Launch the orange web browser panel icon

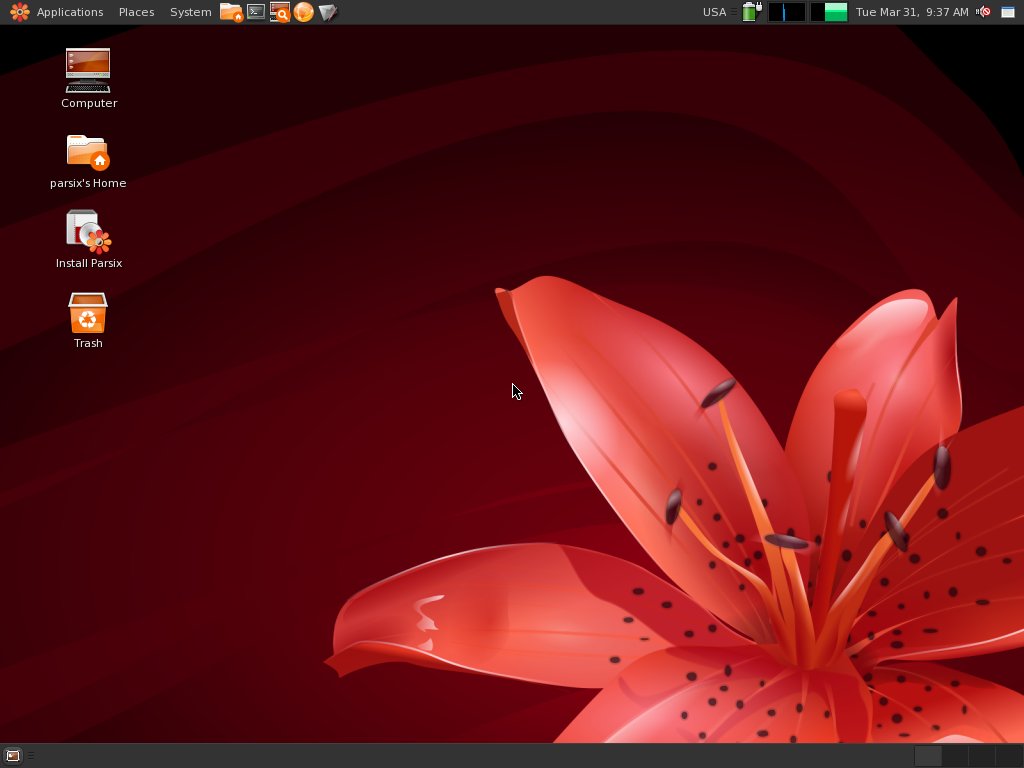(304, 12)
